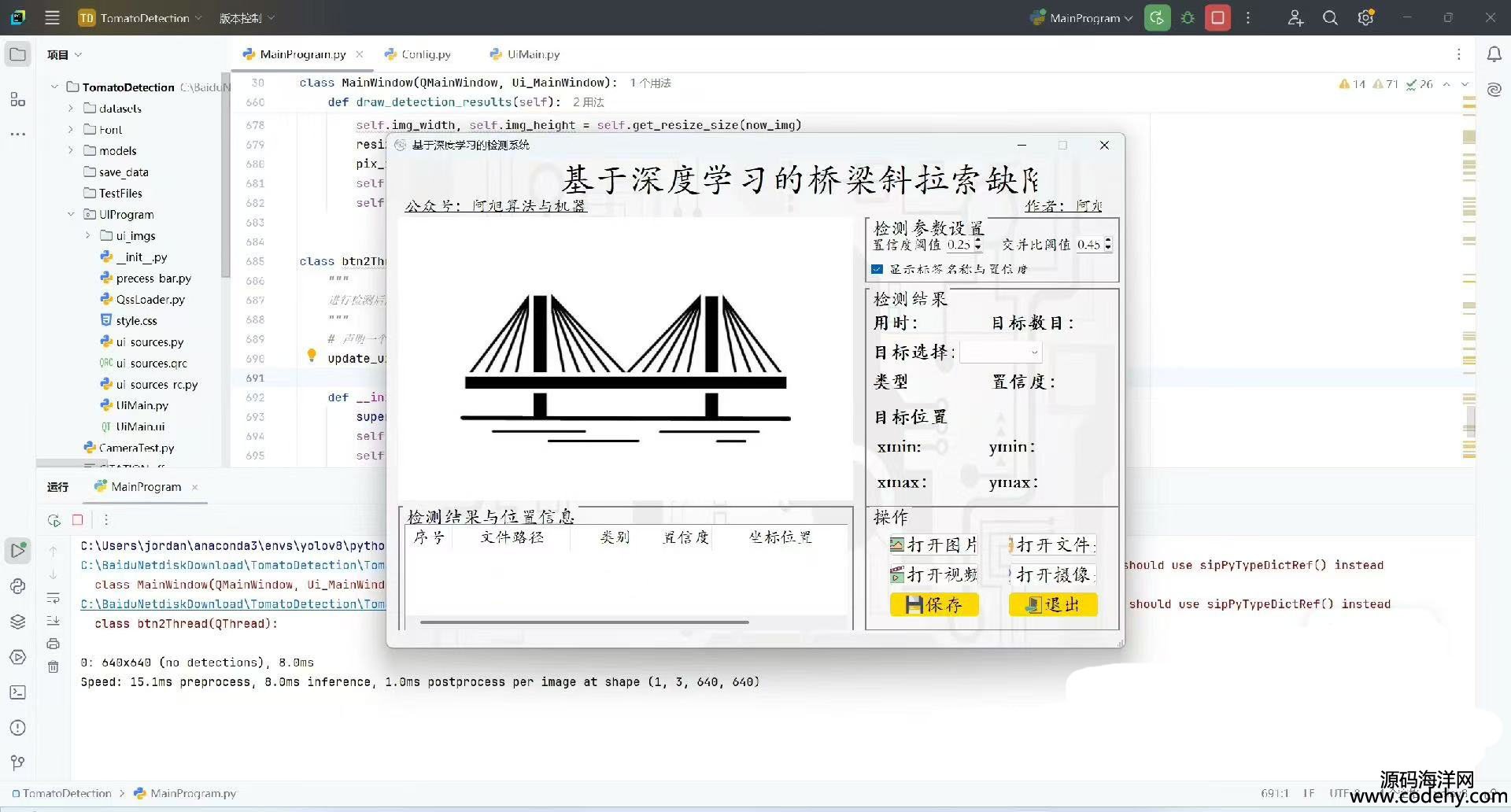This screenshot has width=1511, height=812.
Task: Expand the datasets folder in project tree
Action: 71,108
